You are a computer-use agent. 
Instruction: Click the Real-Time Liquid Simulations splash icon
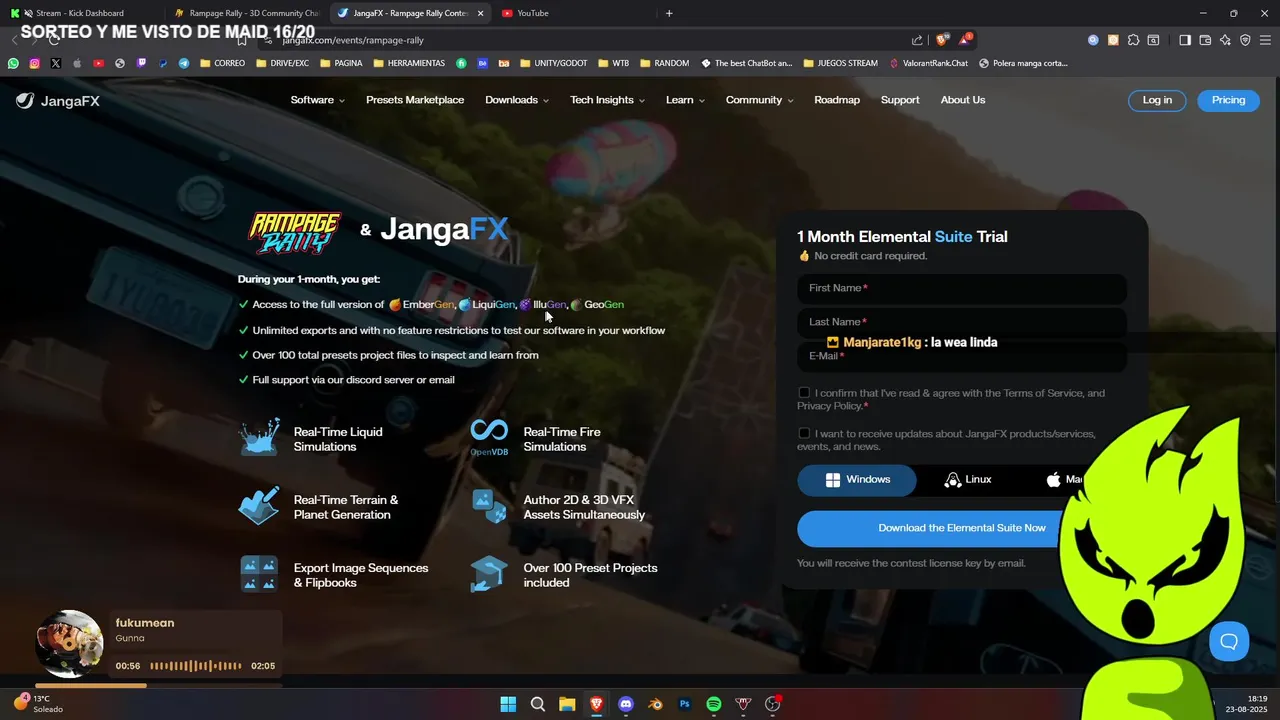click(x=259, y=438)
